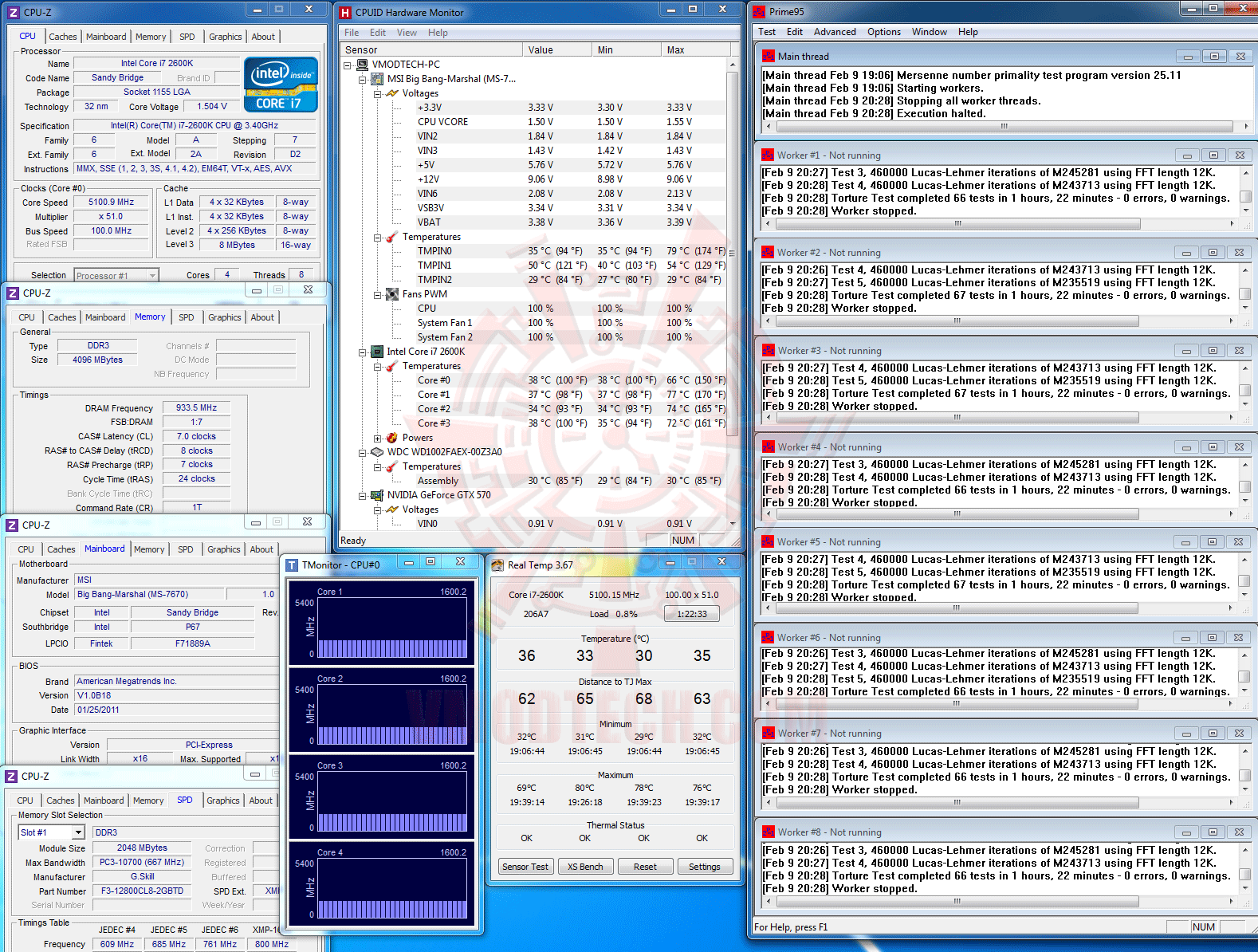Image resolution: width=1258 pixels, height=952 pixels.
Task: Click the WDC hard drive icon in sensor tree
Action: (x=377, y=452)
